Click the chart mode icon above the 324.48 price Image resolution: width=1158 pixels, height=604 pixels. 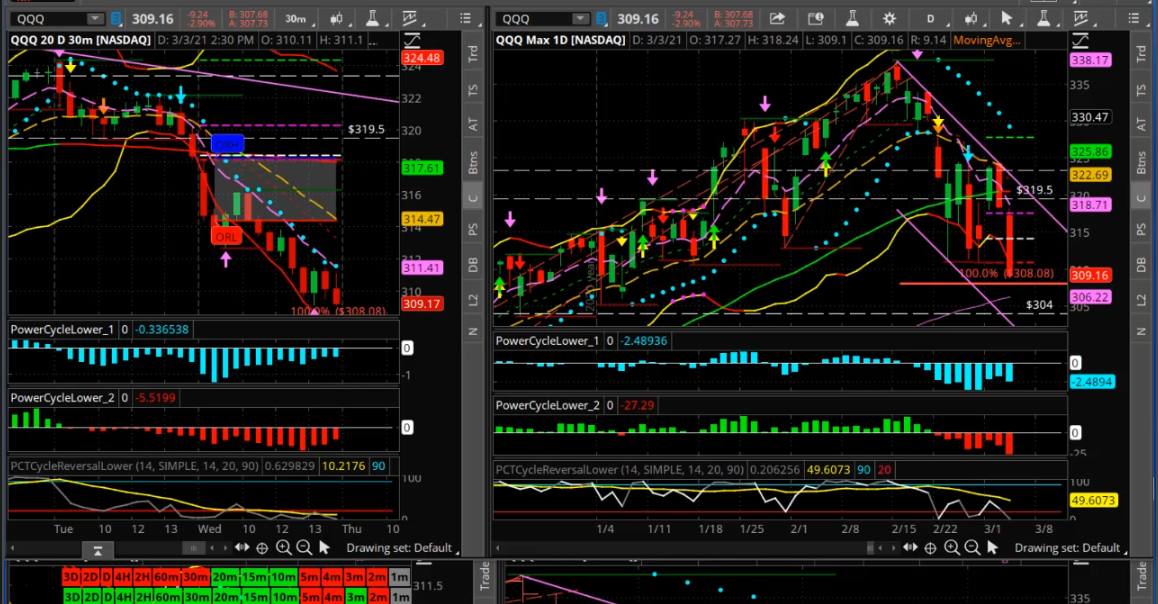[412, 40]
